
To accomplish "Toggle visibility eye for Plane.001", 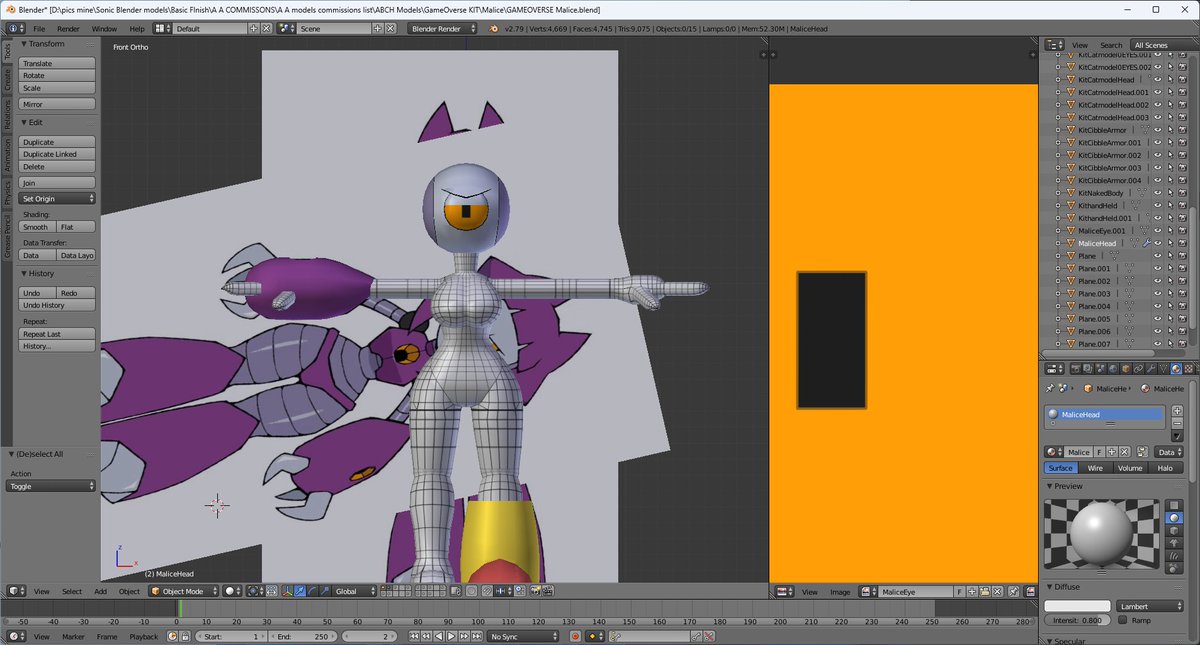I will tap(1157, 268).
